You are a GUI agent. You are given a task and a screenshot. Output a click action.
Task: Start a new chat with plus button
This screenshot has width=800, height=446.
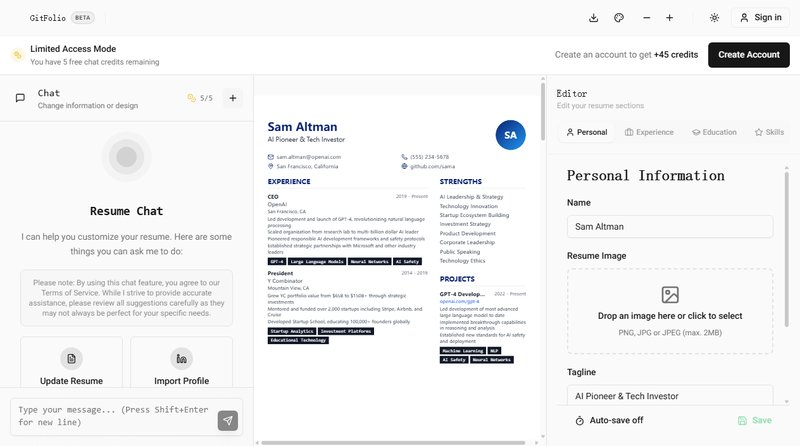232,98
